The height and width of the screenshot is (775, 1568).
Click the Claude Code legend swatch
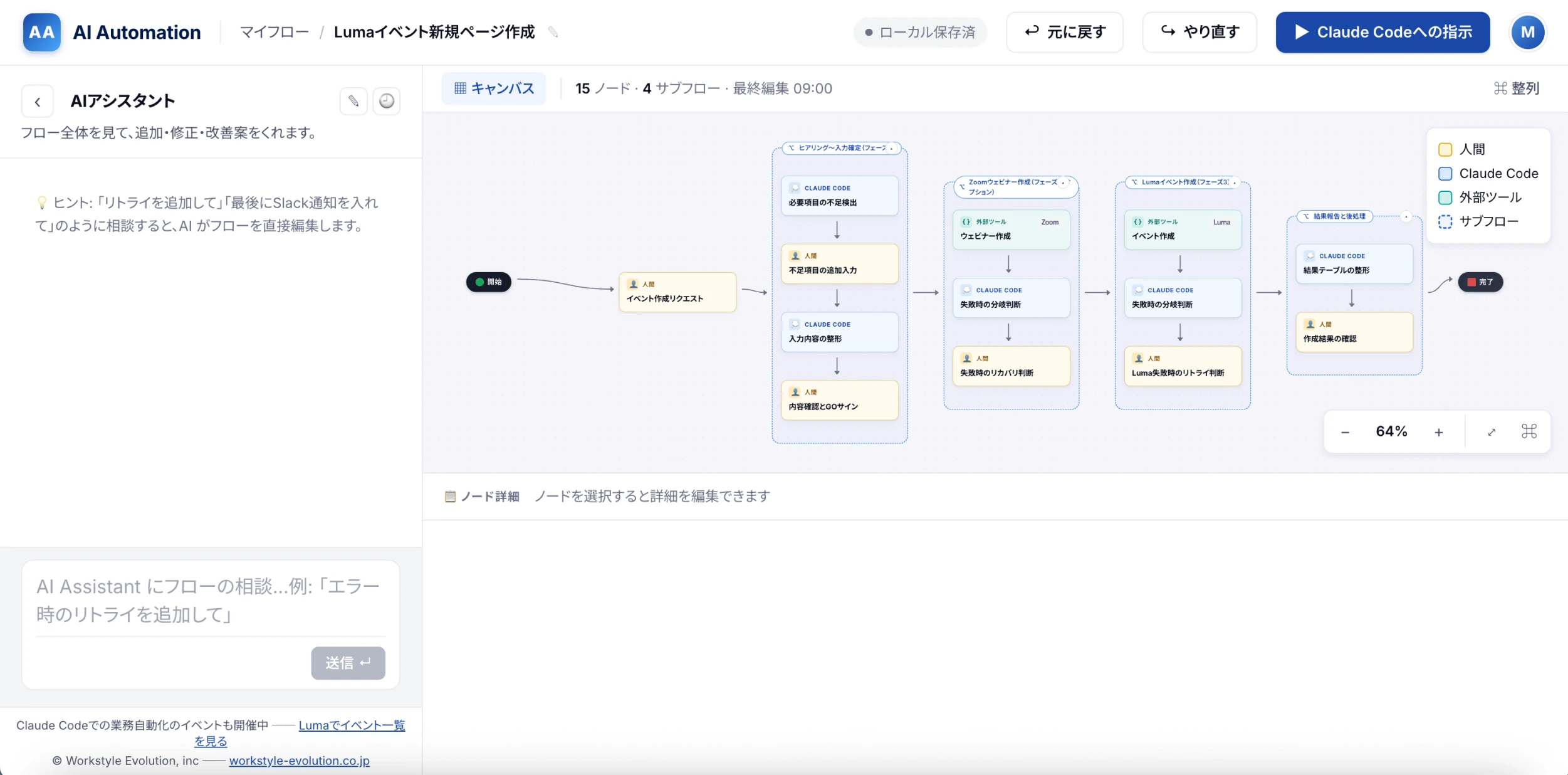1445,174
